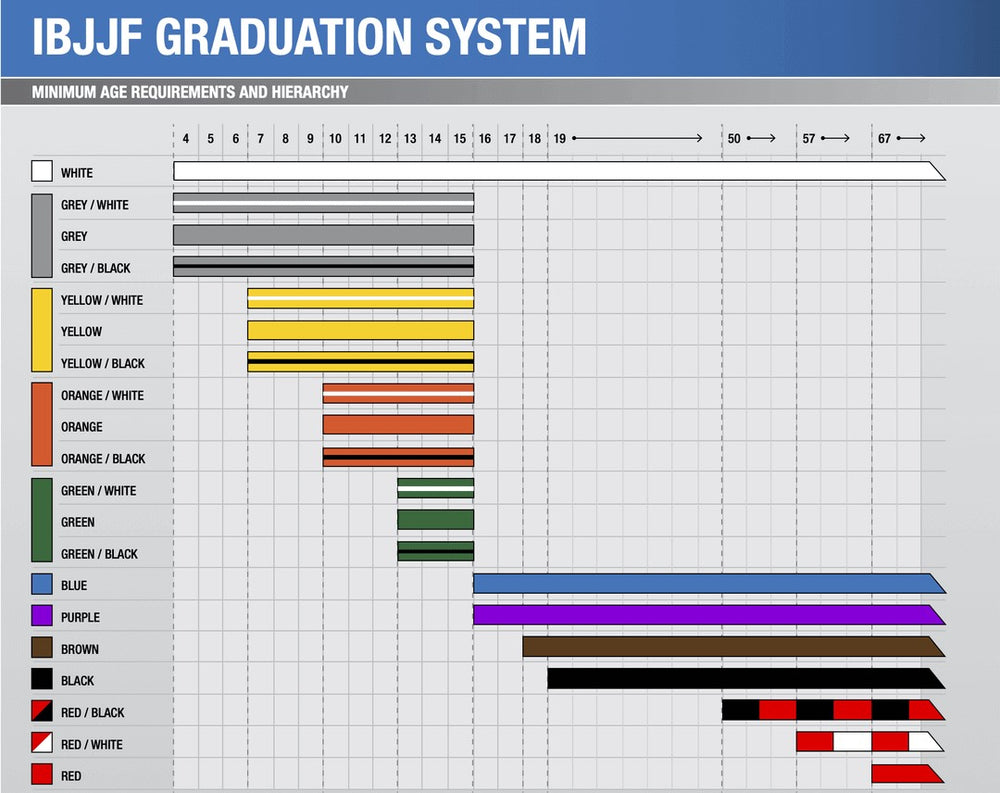1000x793 pixels.
Task: Click the solid orange timeline bar
Action: [399, 425]
